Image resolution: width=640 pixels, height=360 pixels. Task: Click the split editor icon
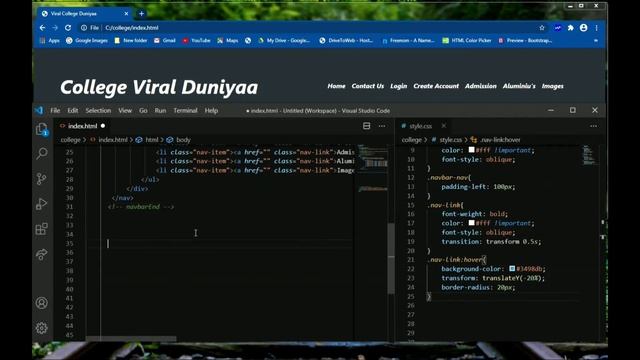[x=367, y=126]
